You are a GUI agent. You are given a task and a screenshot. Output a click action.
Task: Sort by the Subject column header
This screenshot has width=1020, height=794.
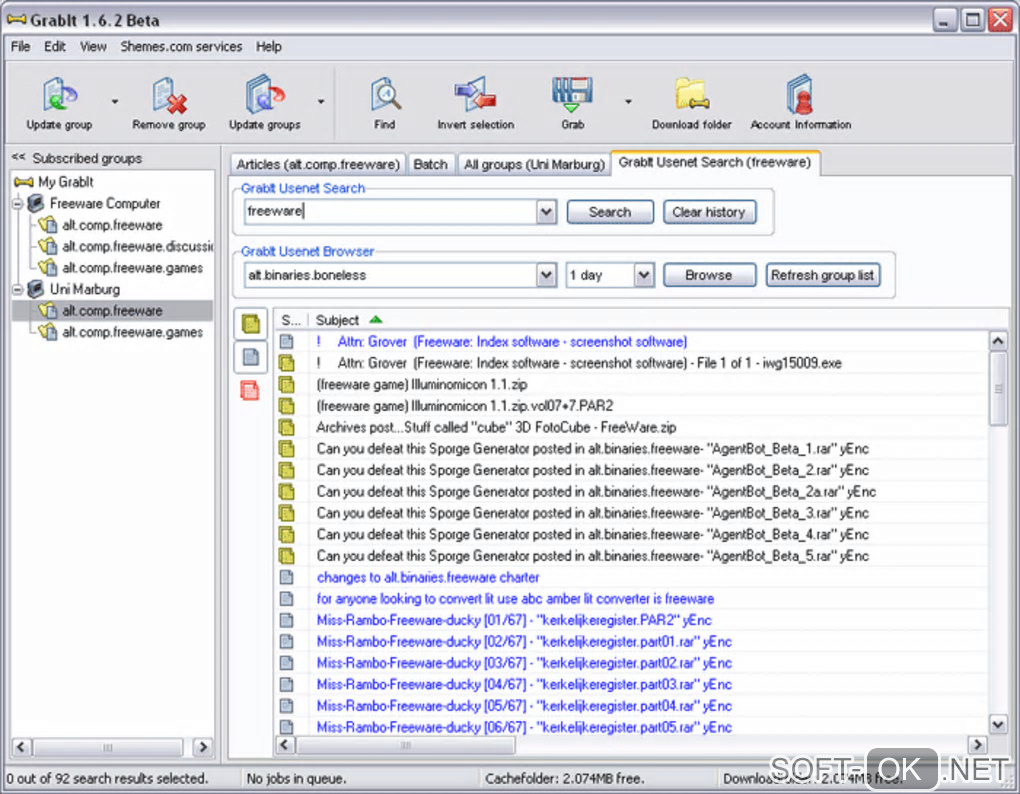(x=337, y=320)
